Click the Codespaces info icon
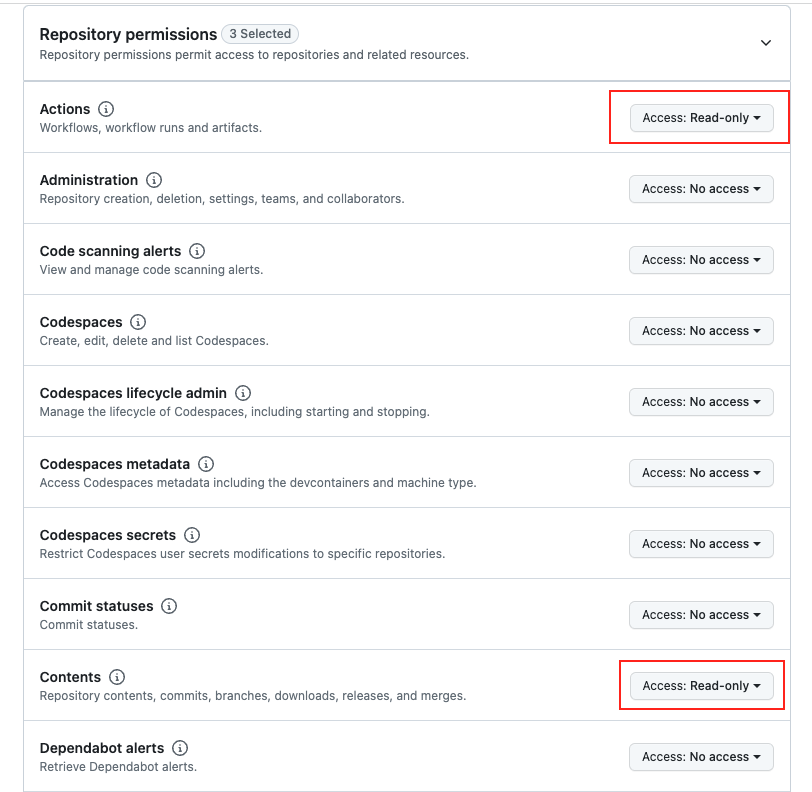812x792 pixels. 138,322
